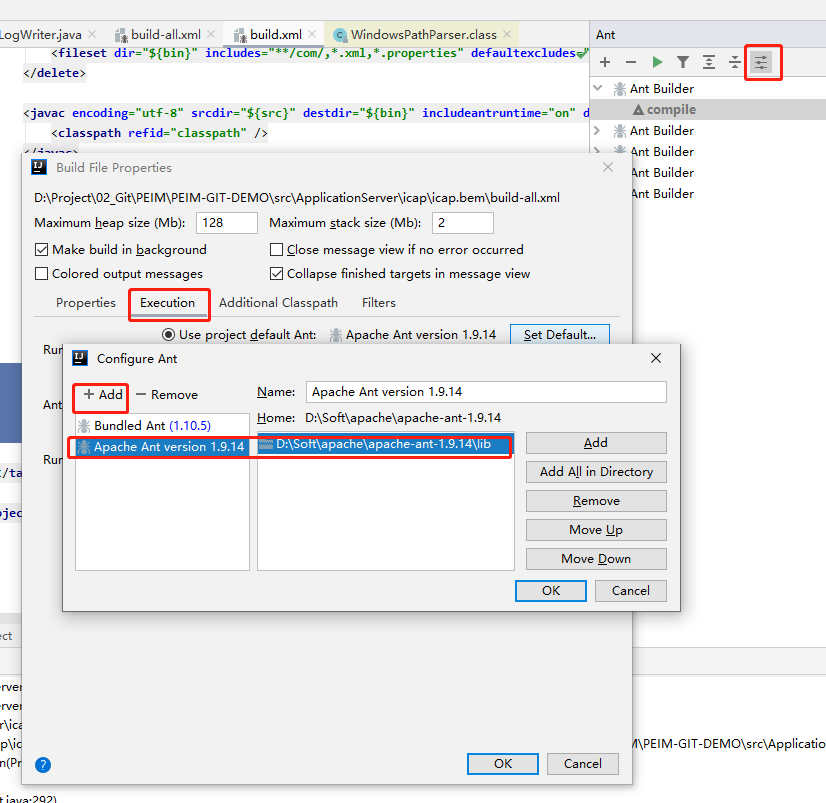Viewport: 826px width, 803px height.
Task: Click the Set Default button
Action: pyautogui.click(x=559, y=335)
